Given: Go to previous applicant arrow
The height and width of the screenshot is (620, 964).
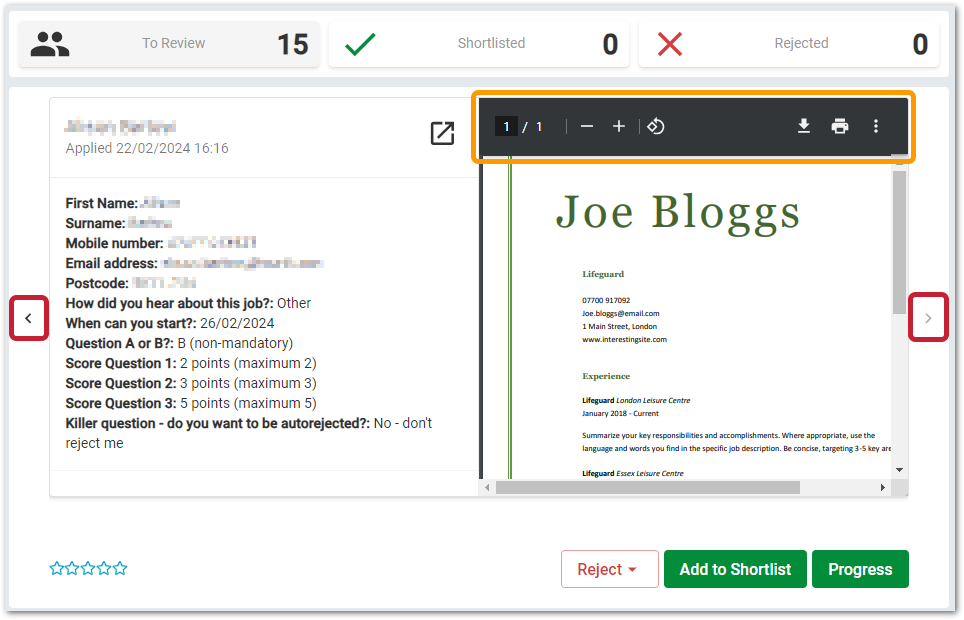Looking at the screenshot, I should pos(29,319).
